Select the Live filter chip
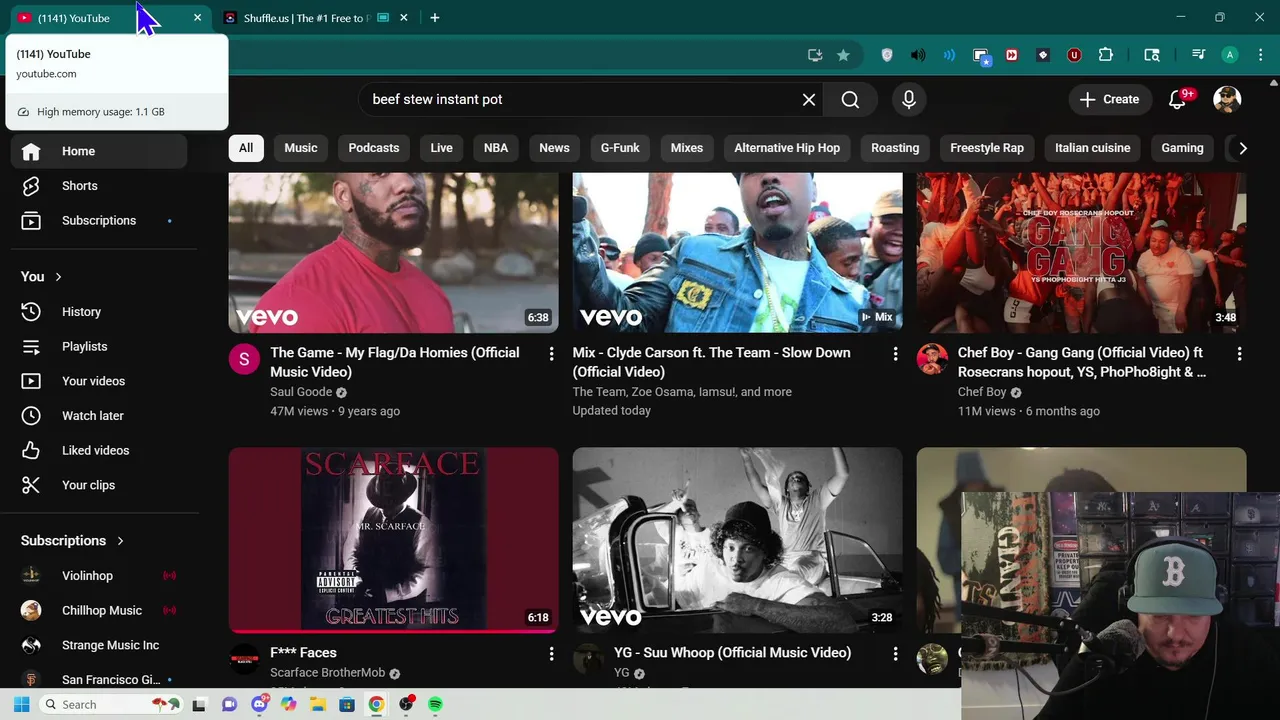Viewport: 1280px width, 720px height. [441, 148]
